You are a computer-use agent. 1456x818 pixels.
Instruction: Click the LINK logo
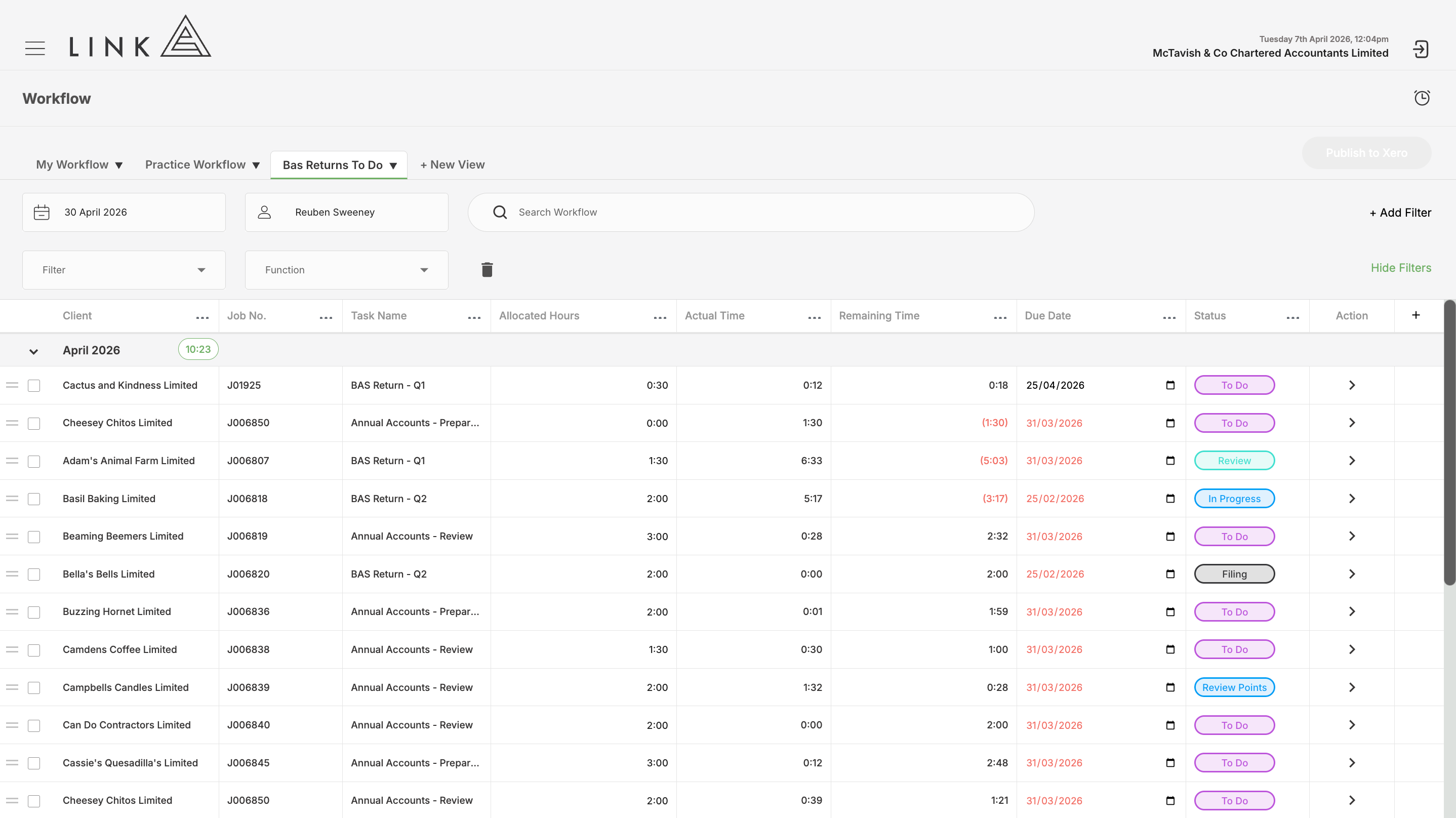pos(140,36)
